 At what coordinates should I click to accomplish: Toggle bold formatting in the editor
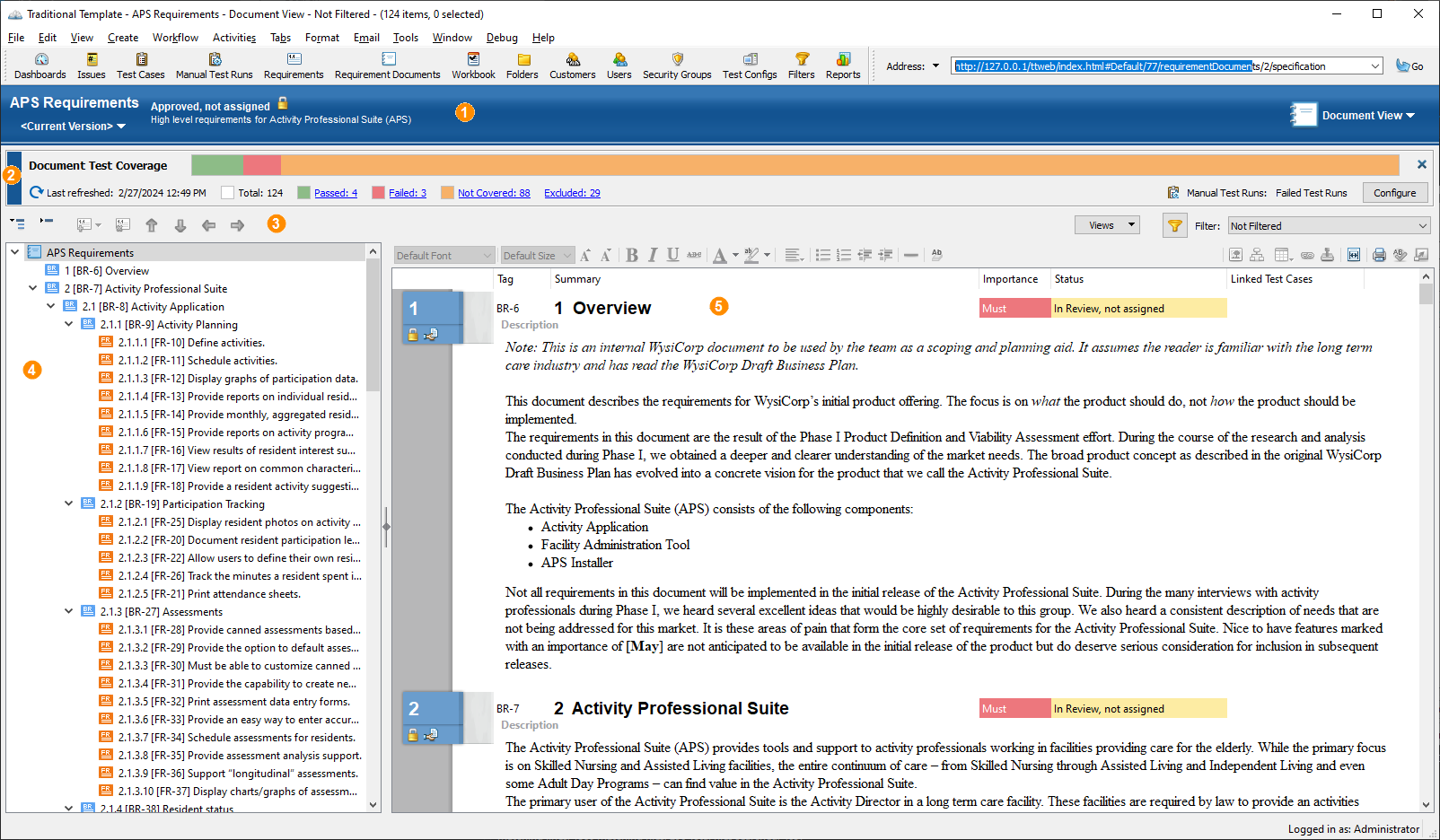coord(632,256)
